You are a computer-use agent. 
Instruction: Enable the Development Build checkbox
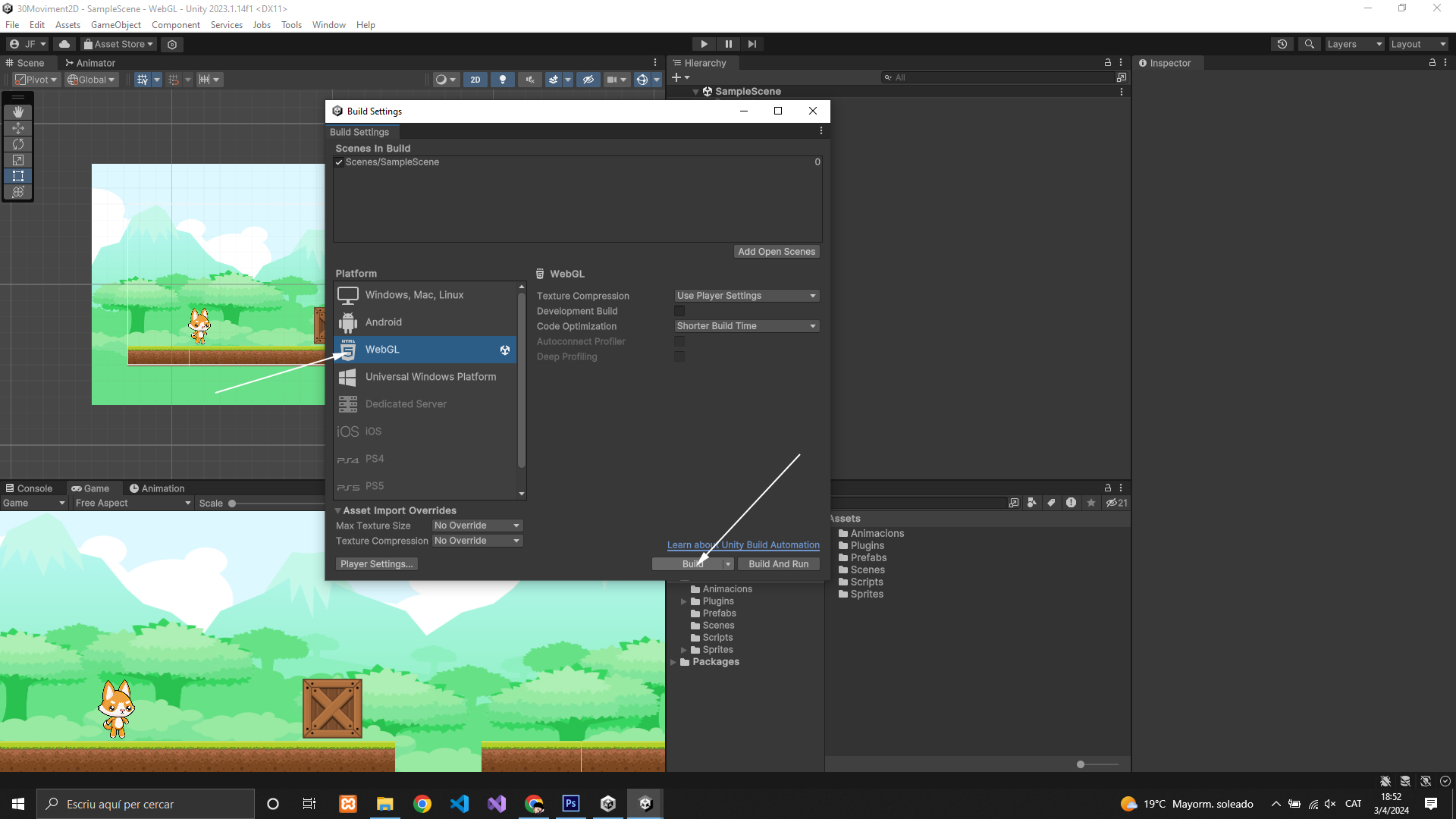click(x=679, y=311)
